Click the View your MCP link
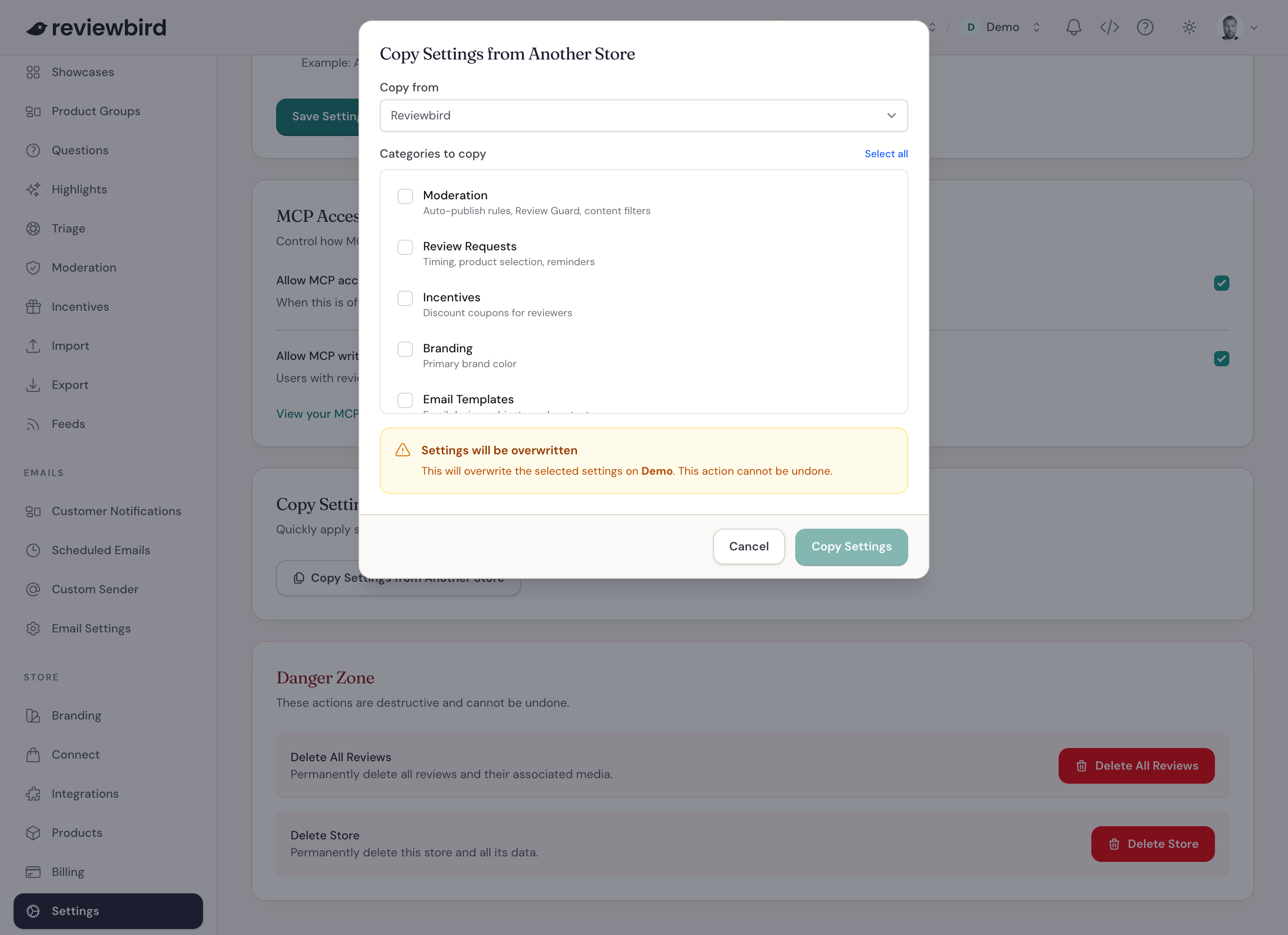The height and width of the screenshot is (935, 1288). click(x=317, y=414)
